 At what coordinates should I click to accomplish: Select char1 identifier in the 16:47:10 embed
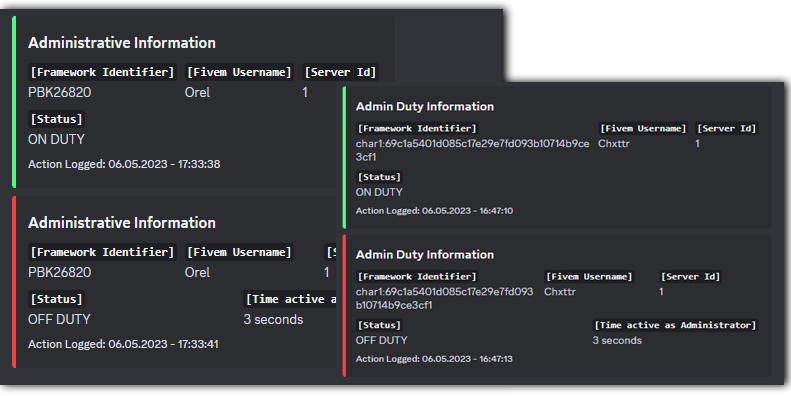[x=472, y=150]
